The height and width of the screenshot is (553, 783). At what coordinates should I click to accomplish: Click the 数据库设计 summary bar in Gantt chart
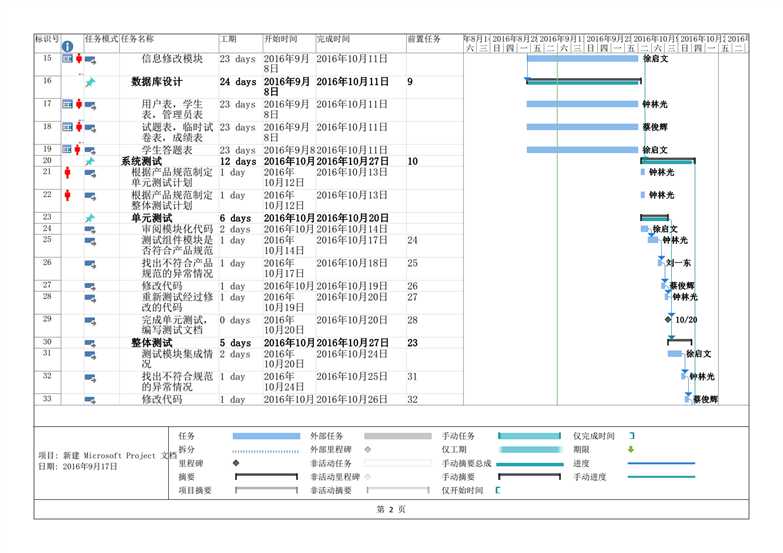(x=584, y=81)
